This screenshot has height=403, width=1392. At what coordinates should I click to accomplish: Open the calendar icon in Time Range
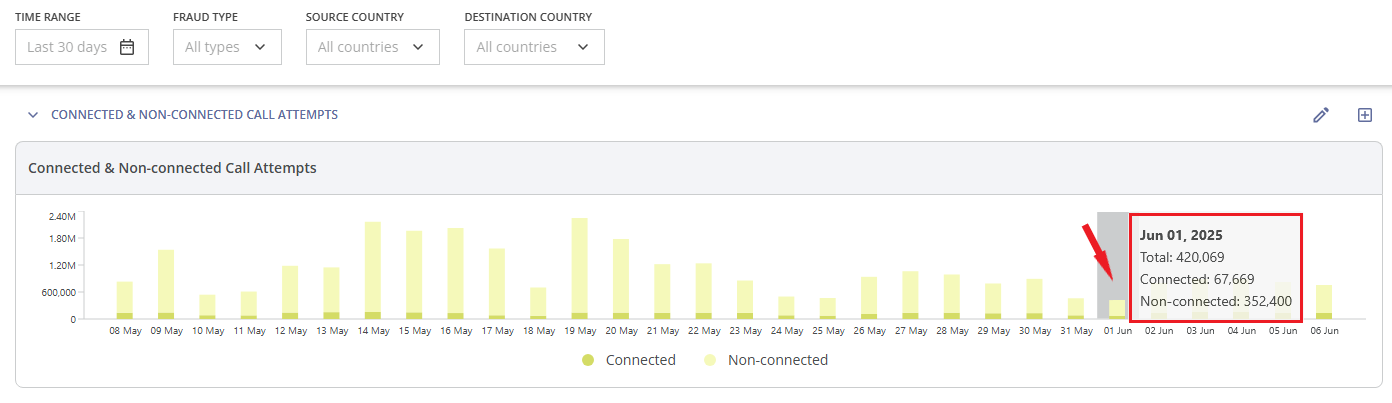127,47
